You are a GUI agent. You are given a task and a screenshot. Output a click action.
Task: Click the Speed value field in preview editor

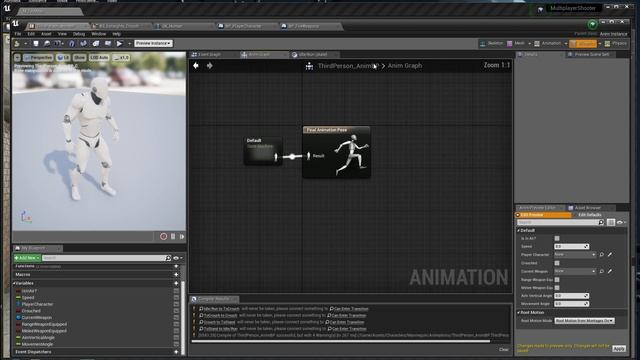(x=571, y=247)
